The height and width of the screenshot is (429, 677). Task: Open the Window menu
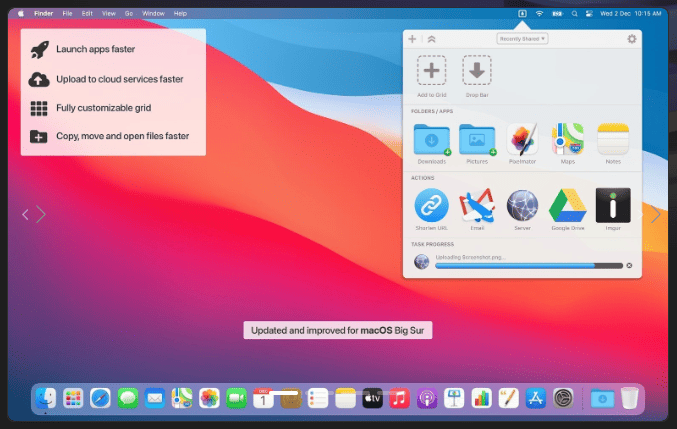[153, 13]
